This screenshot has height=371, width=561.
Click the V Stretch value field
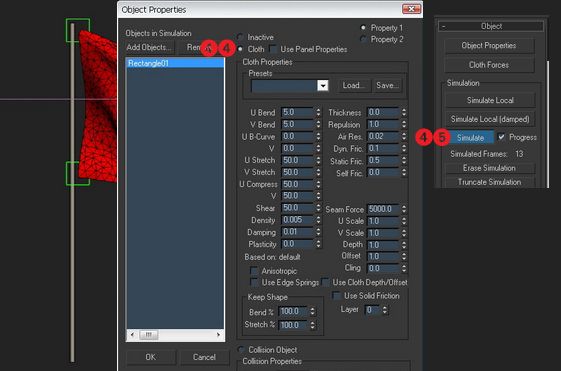[298, 172]
